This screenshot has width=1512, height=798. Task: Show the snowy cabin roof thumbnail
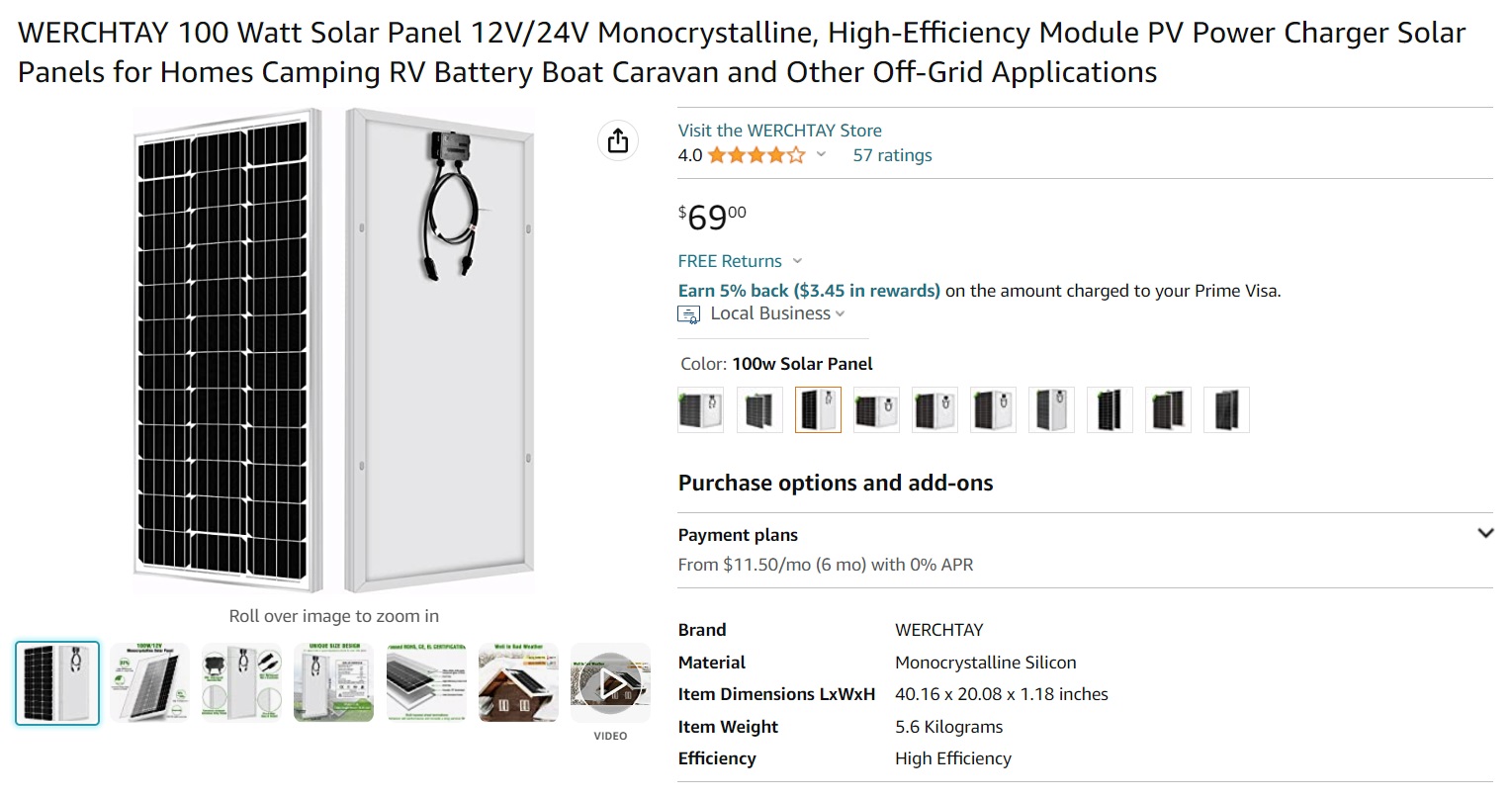point(518,683)
